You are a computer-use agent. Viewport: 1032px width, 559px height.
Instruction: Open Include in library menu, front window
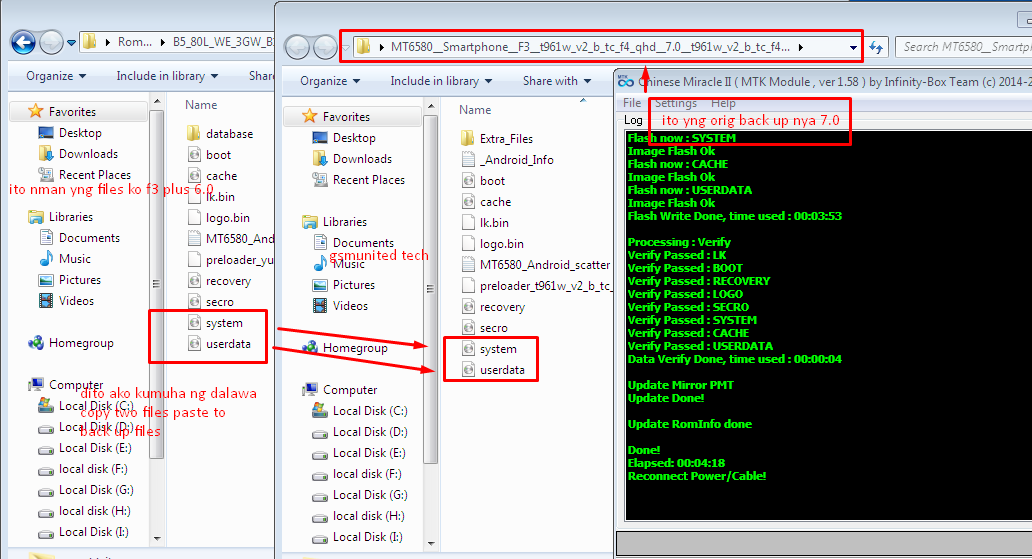click(441, 81)
